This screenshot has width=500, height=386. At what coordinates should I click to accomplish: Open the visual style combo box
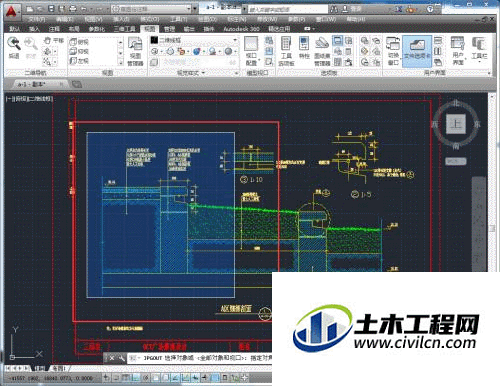tap(193, 40)
